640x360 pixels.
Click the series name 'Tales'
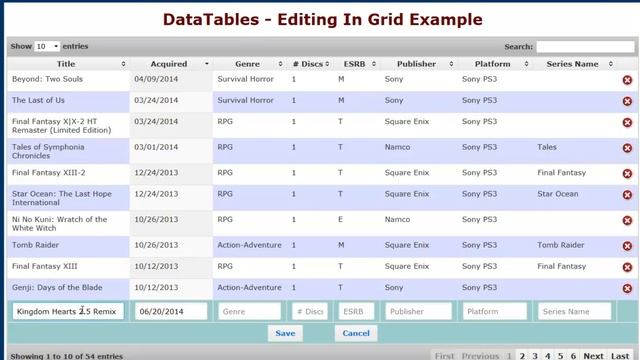pos(547,147)
